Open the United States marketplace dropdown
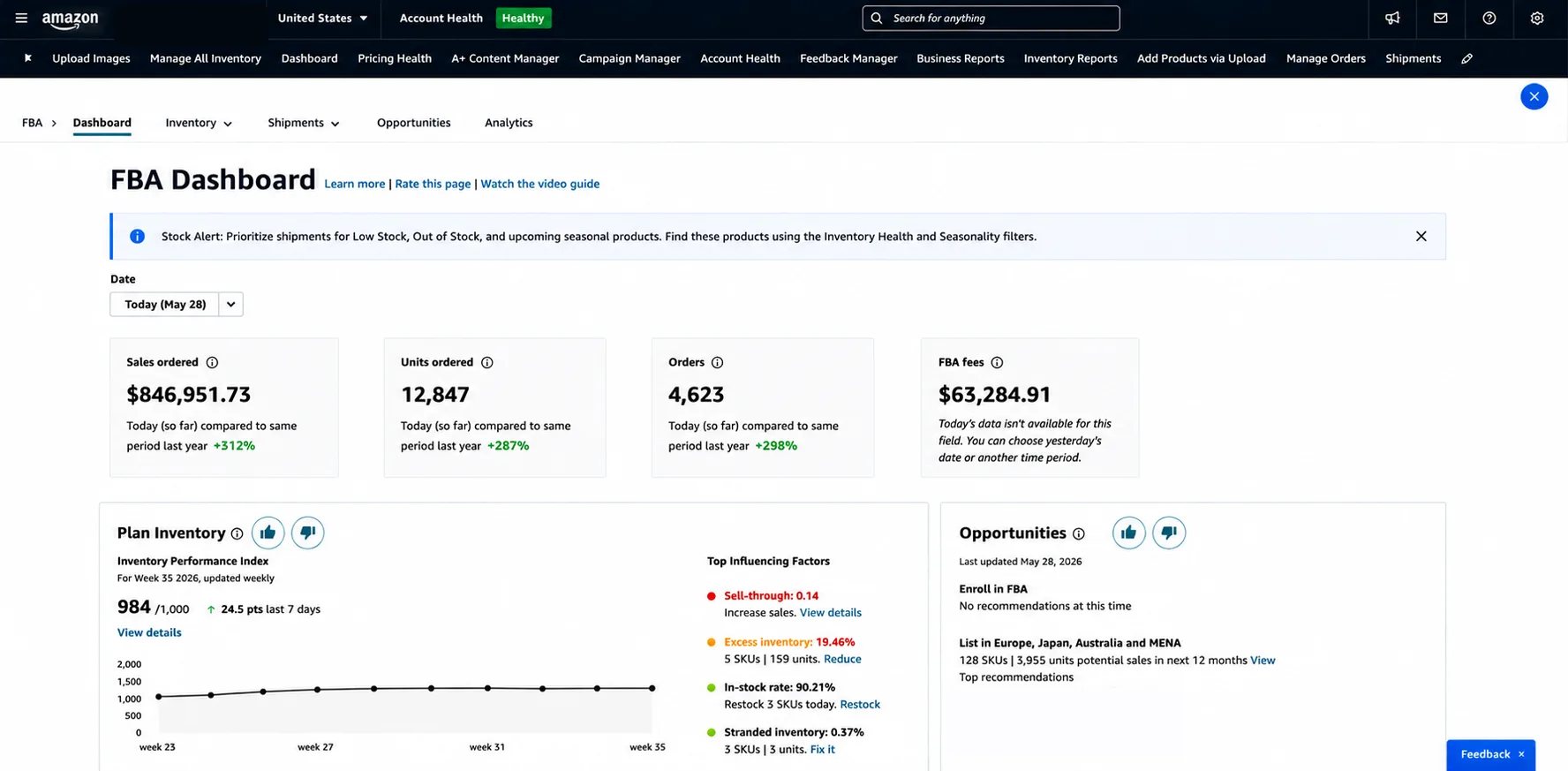The image size is (1568, 771). point(321,18)
